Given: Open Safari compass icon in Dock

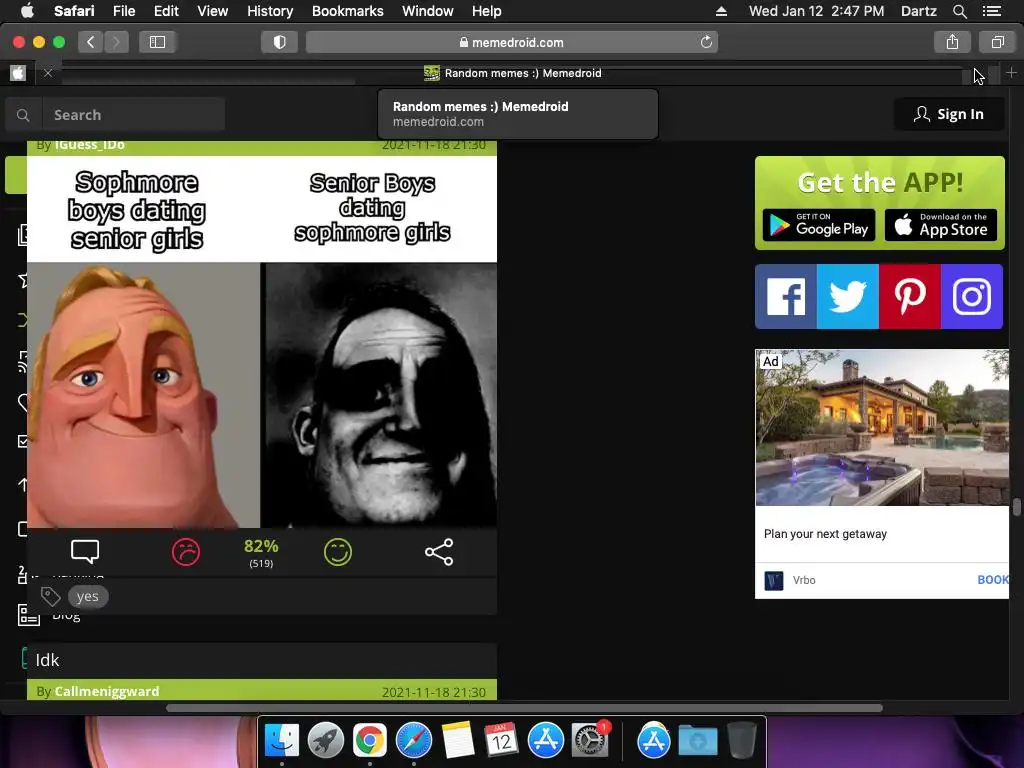Looking at the screenshot, I should click(414, 741).
